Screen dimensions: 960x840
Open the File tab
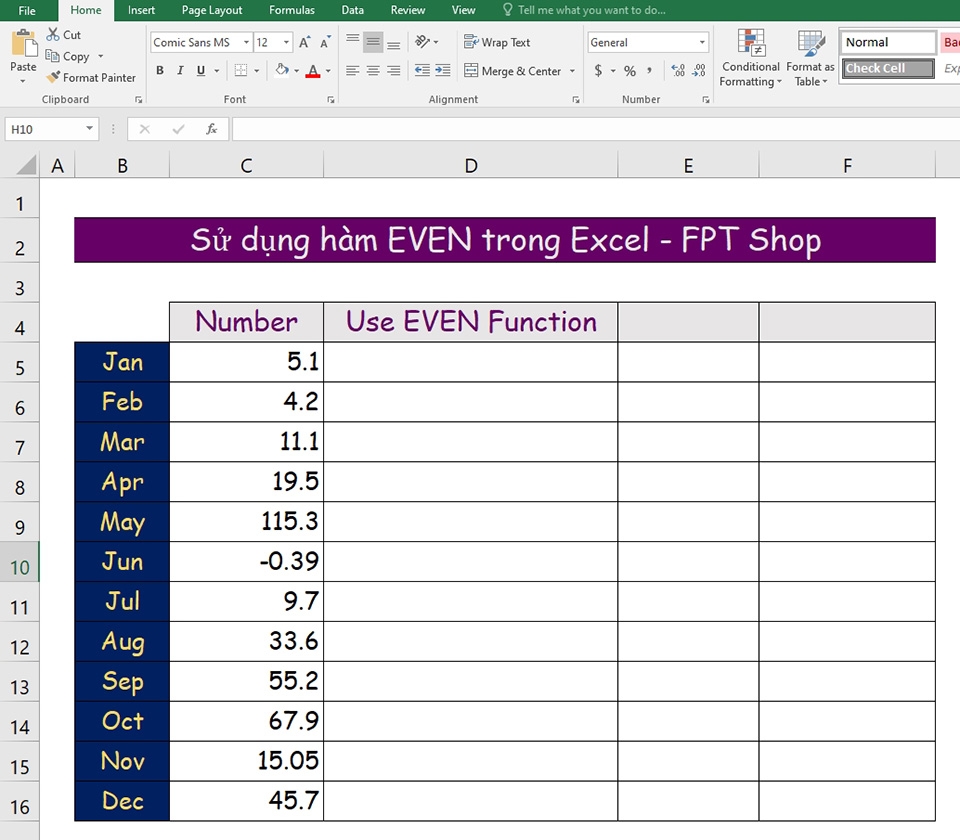(27, 10)
